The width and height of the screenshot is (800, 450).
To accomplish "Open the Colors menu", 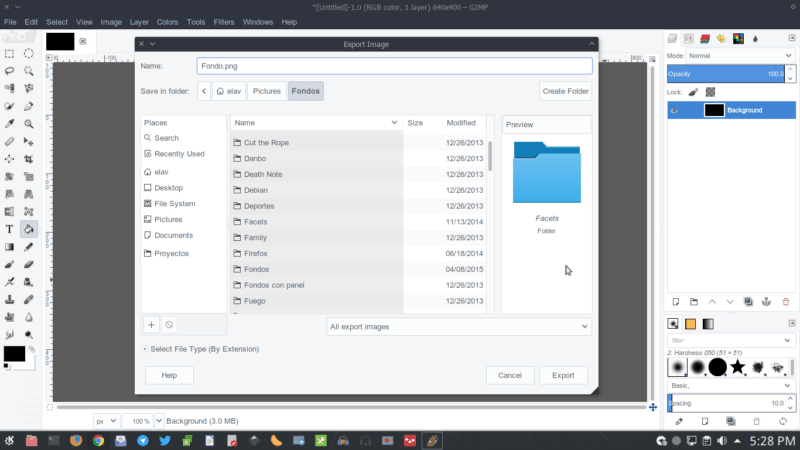I will pos(167,21).
